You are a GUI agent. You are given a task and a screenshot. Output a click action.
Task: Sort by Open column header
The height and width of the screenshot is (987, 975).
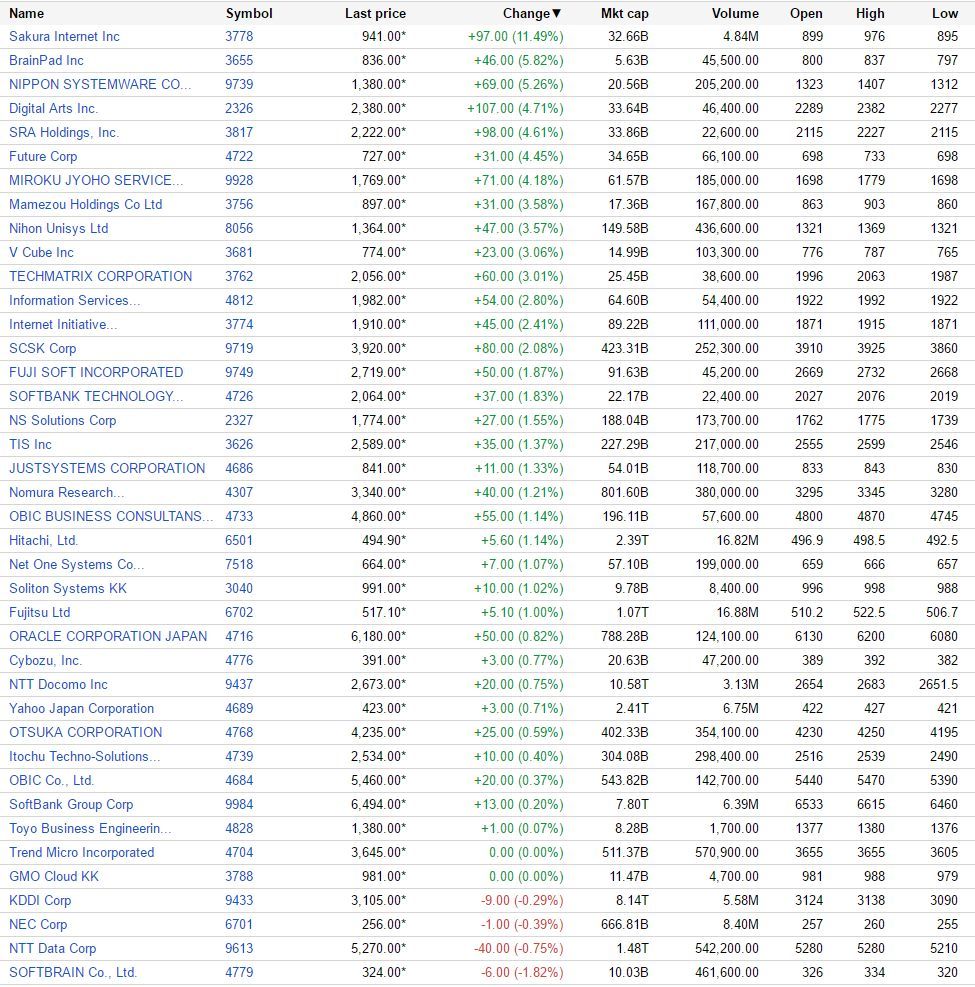tap(806, 13)
